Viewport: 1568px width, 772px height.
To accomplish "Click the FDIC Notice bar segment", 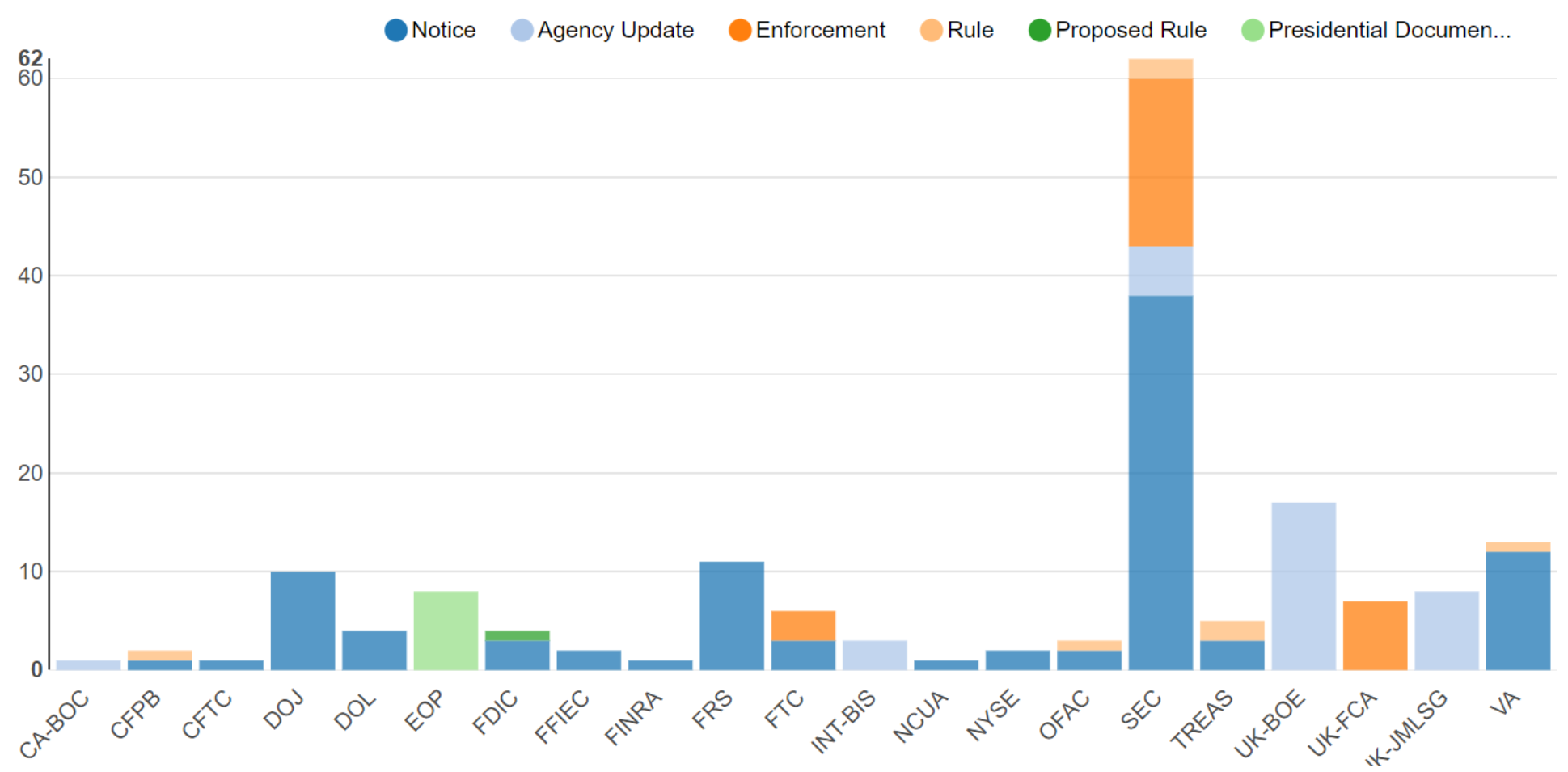I will pyautogui.click(x=518, y=655).
